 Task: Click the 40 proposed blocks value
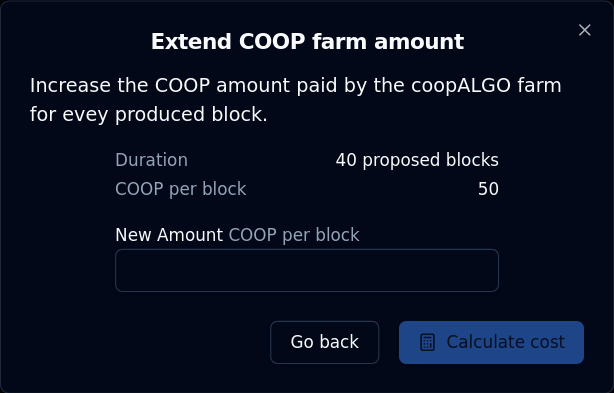tap(417, 160)
